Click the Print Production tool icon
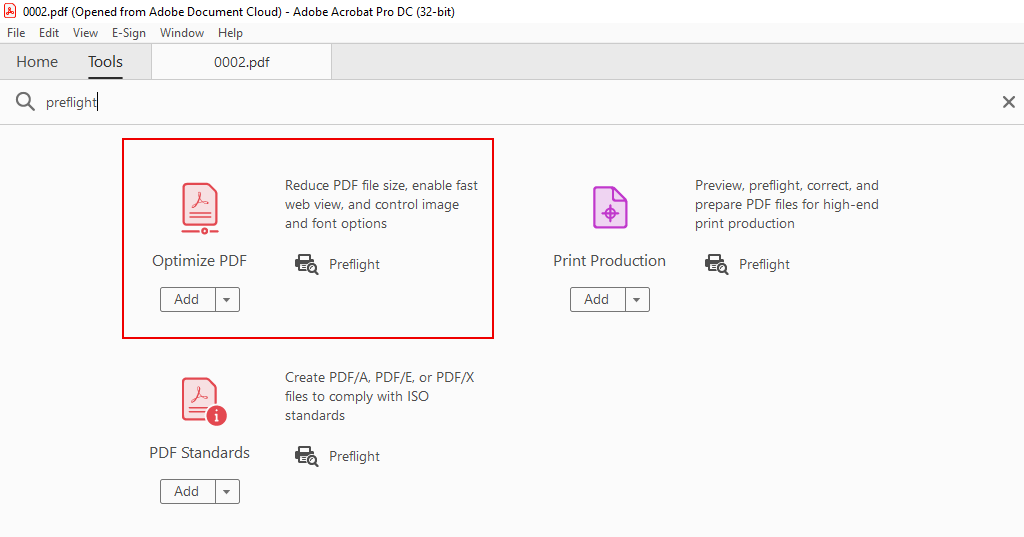 point(609,208)
